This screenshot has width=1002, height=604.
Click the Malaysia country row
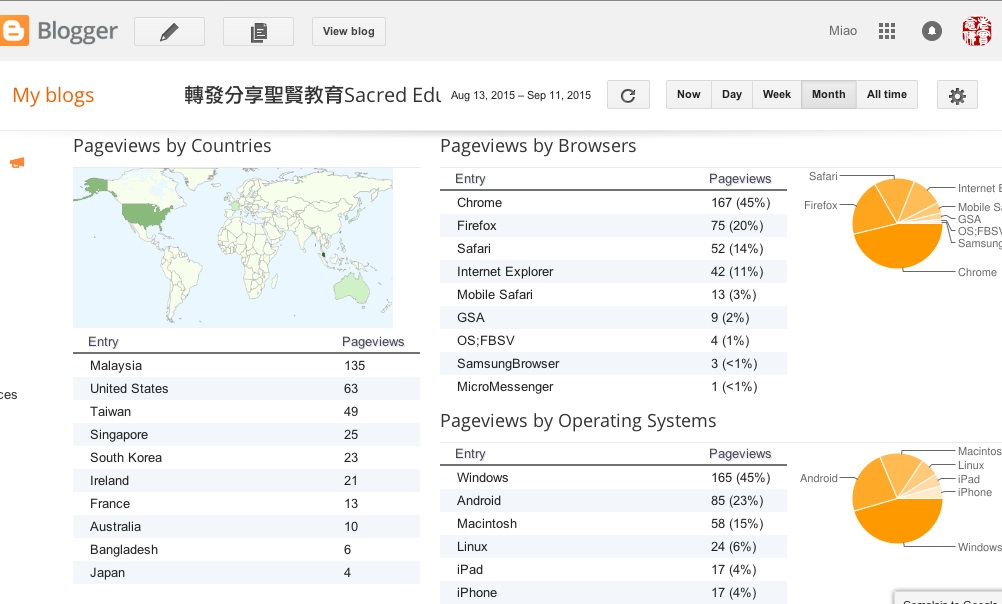pos(246,366)
